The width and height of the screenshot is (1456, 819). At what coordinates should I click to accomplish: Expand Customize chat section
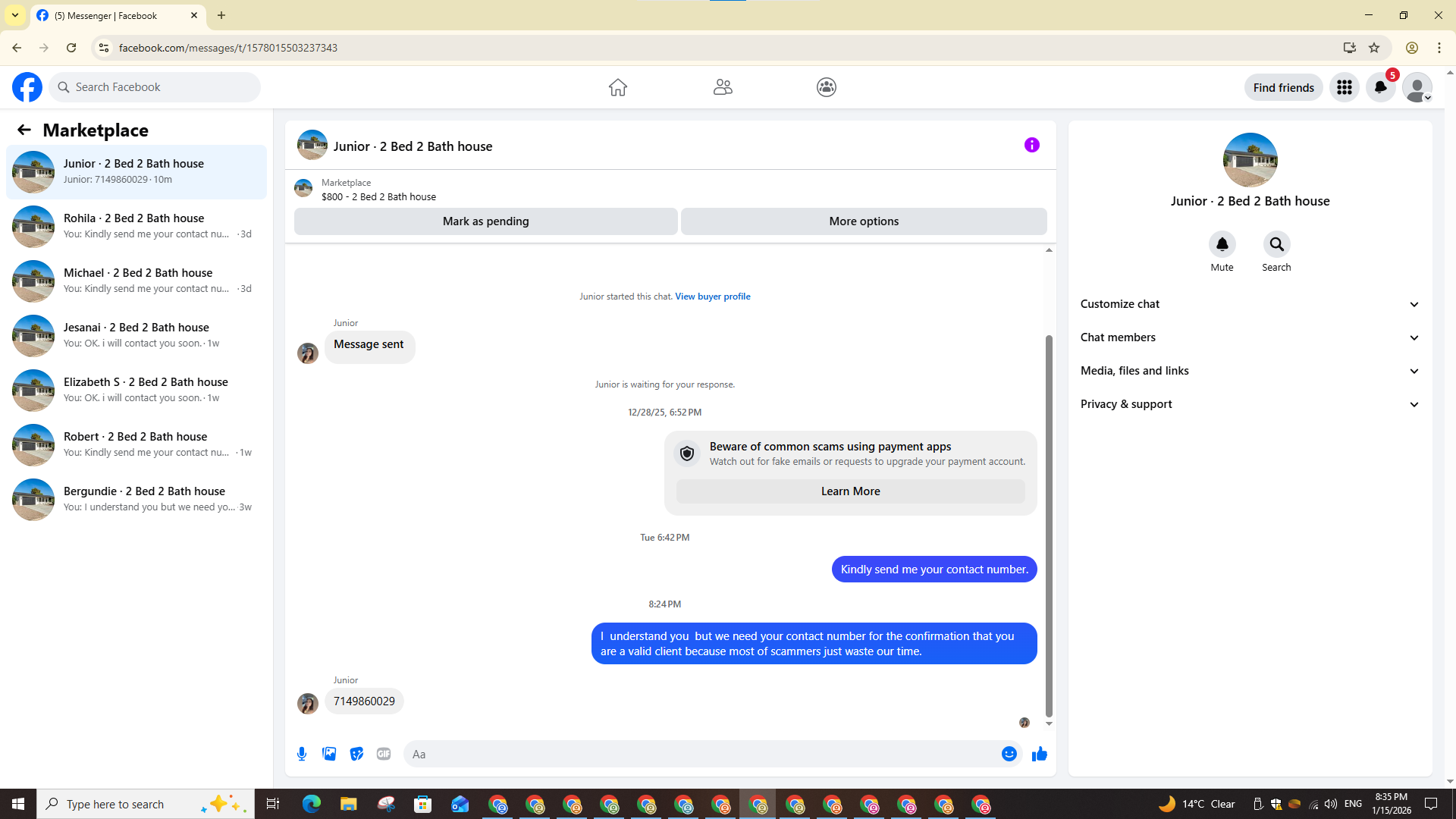coord(1249,304)
